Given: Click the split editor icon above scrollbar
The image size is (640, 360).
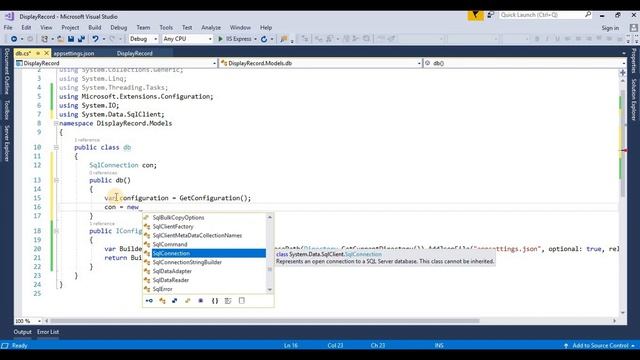Looking at the screenshot, I should point(622,73).
